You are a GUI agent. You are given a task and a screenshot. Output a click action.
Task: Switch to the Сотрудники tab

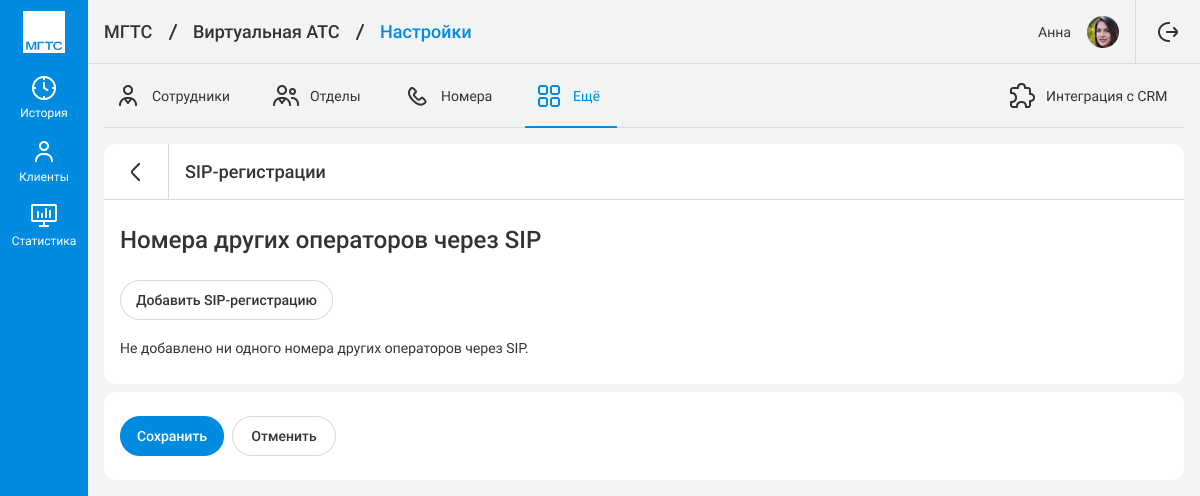174,97
